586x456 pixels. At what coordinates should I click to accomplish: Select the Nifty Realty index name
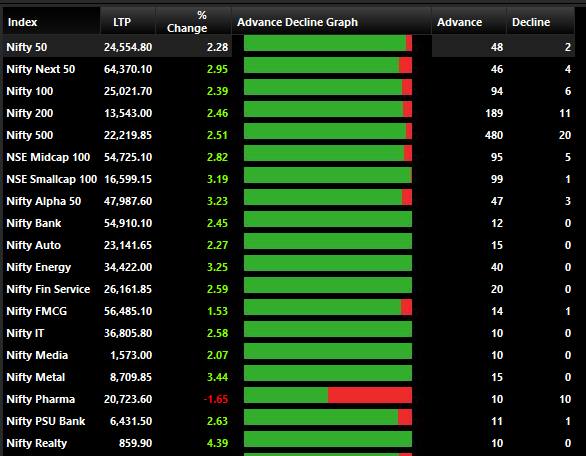(37, 443)
